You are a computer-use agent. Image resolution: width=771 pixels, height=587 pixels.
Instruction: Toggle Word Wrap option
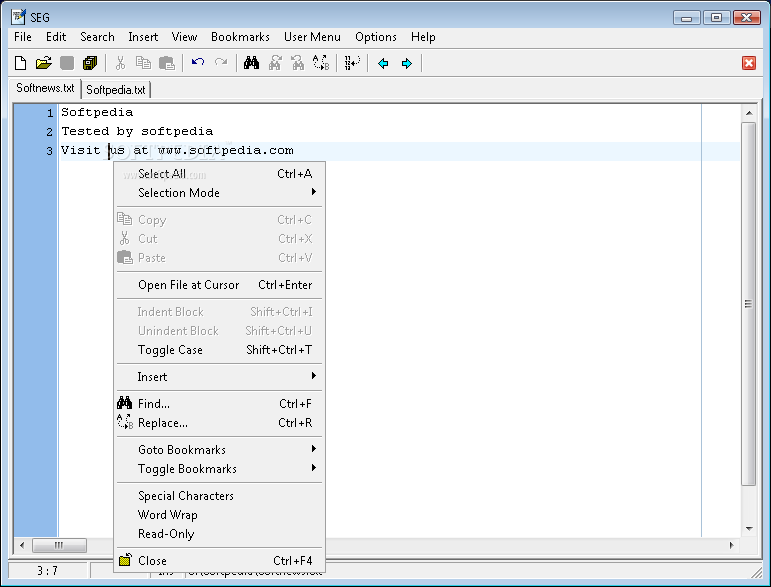[219, 515]
